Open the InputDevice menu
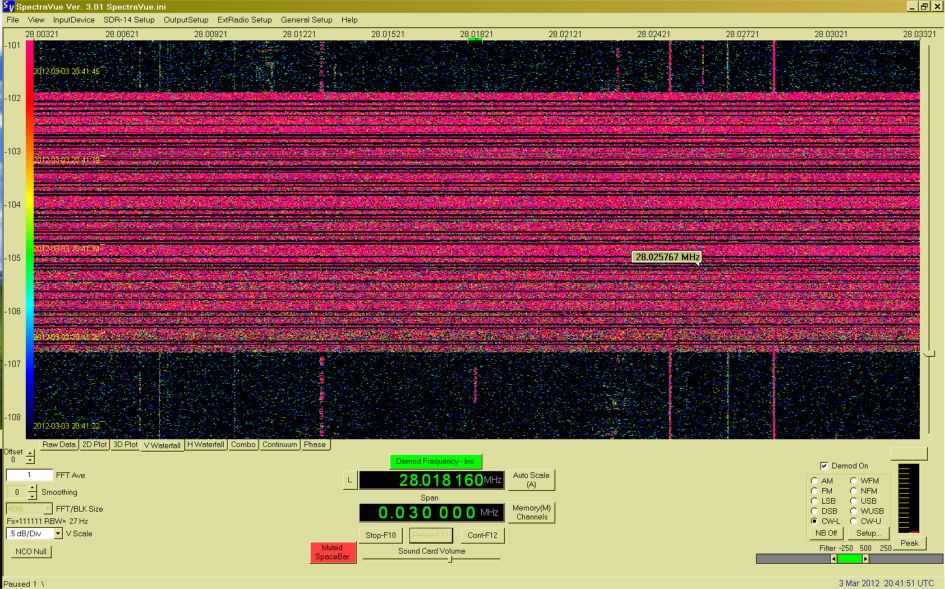The image size is (945, 589). [x=74, y=20]
